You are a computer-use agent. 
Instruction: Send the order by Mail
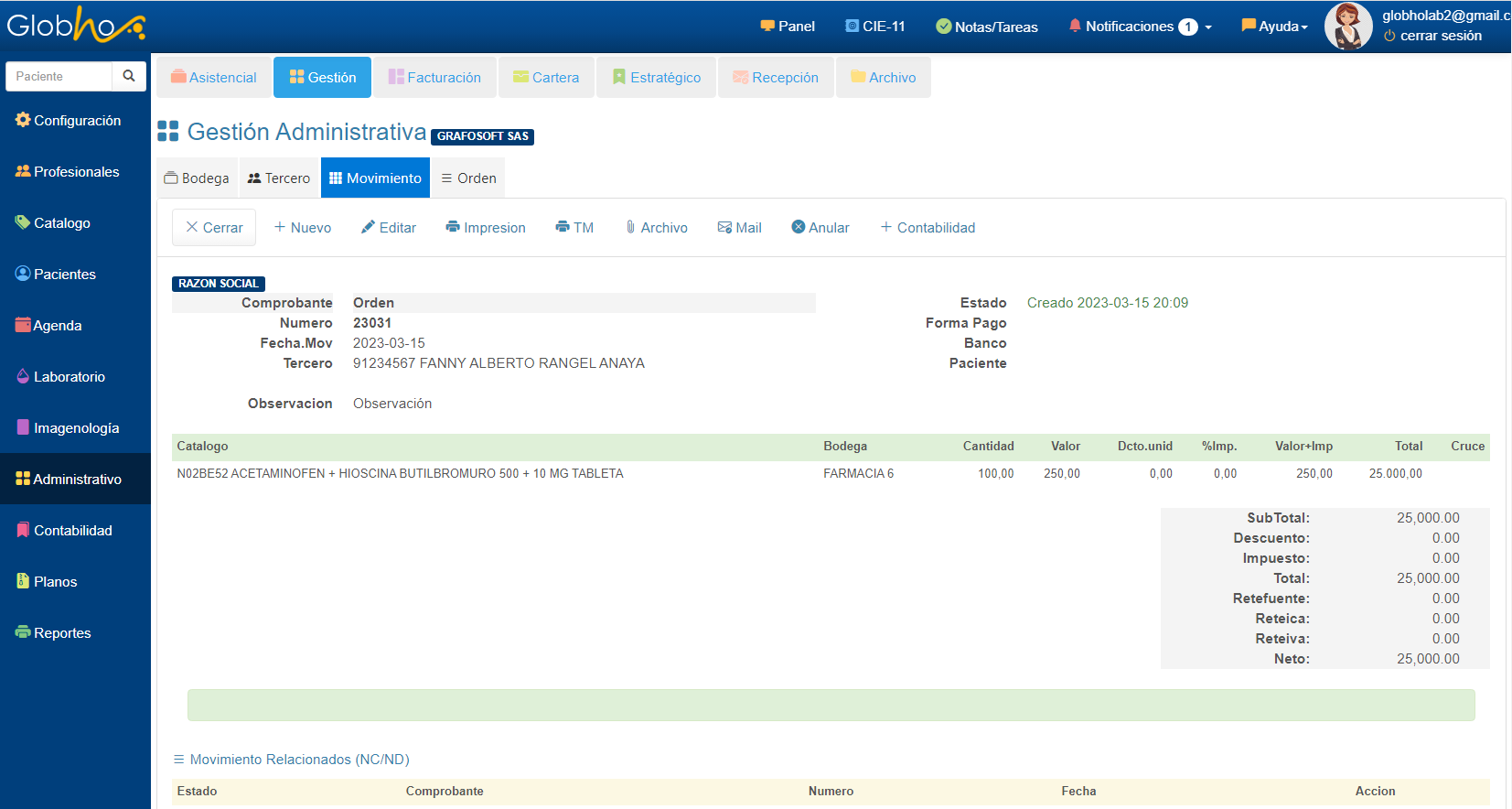pyautogui.click(x=739, y=228)
